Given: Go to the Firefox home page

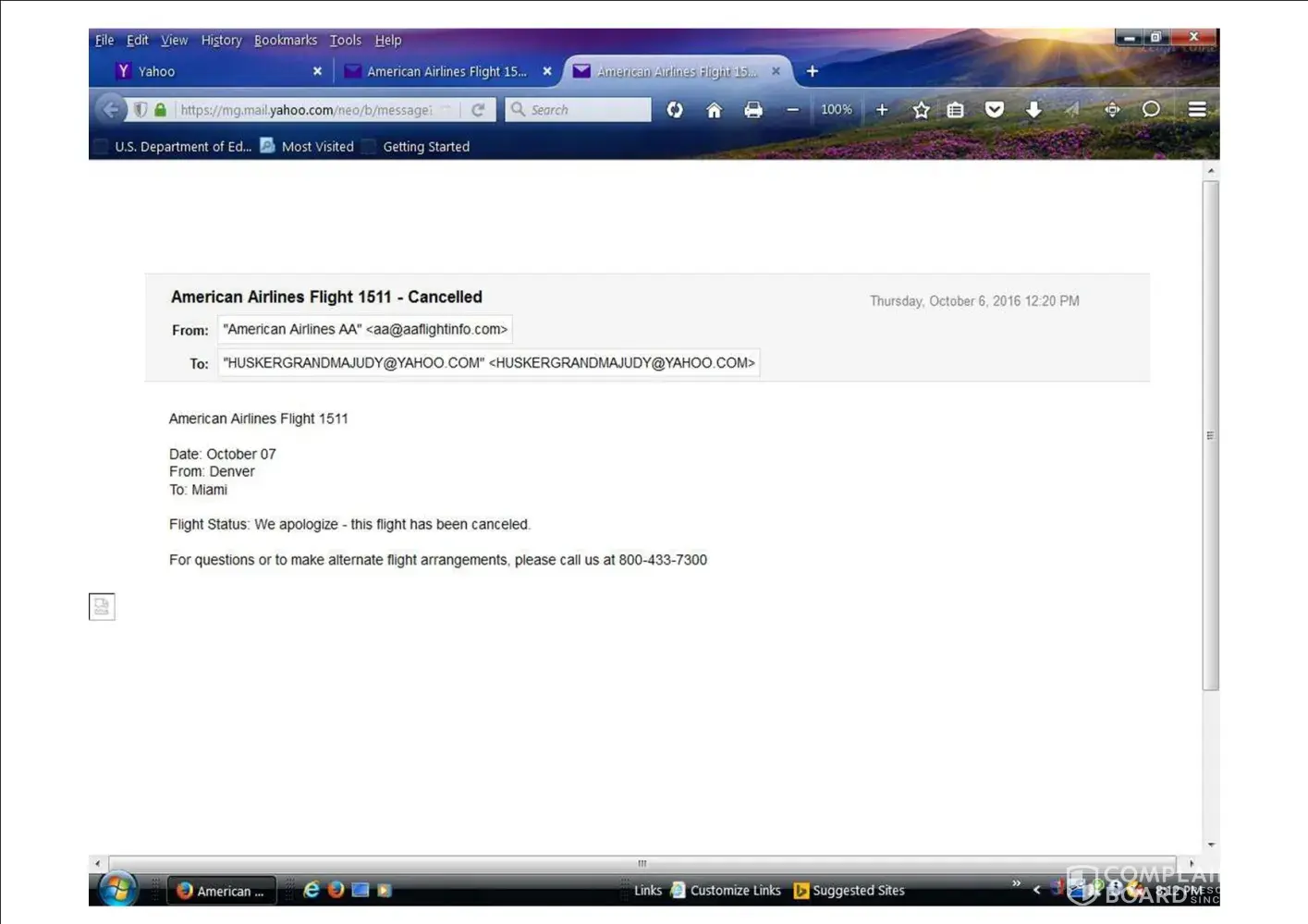Looking at the screenshot, I should [714, 110].
